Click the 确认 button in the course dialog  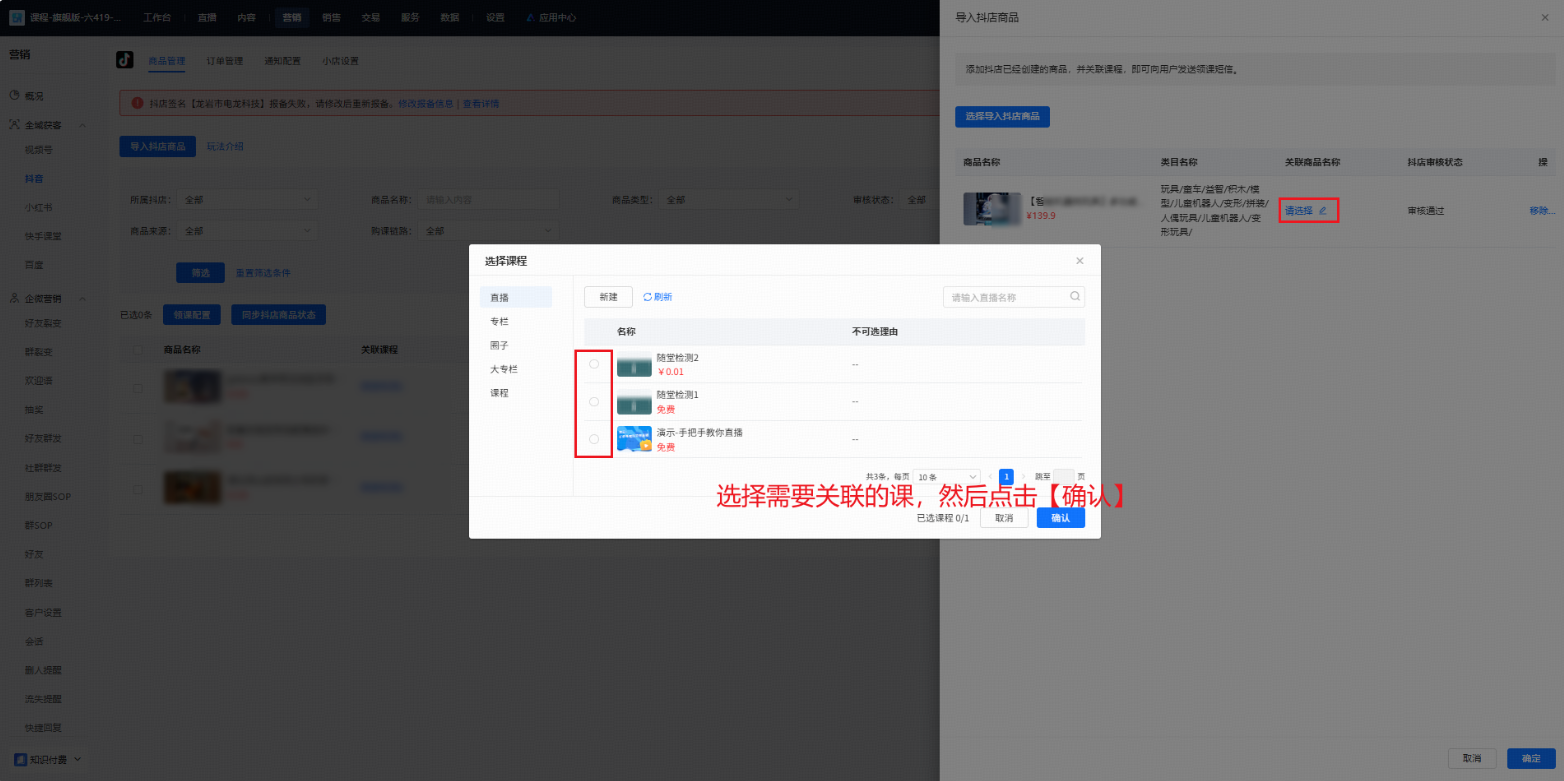point(1060,518)
